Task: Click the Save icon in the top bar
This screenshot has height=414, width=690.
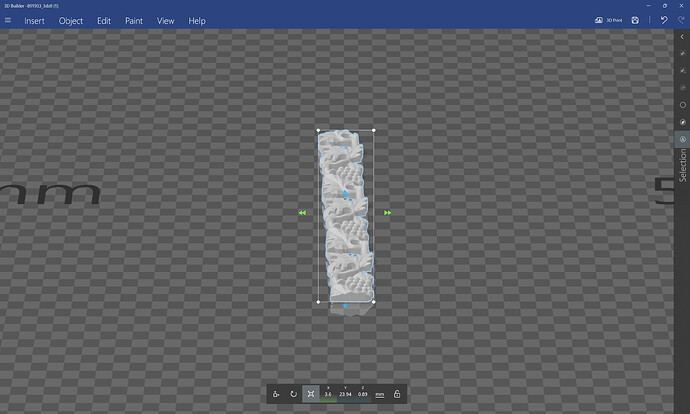Action: [635, 20]
